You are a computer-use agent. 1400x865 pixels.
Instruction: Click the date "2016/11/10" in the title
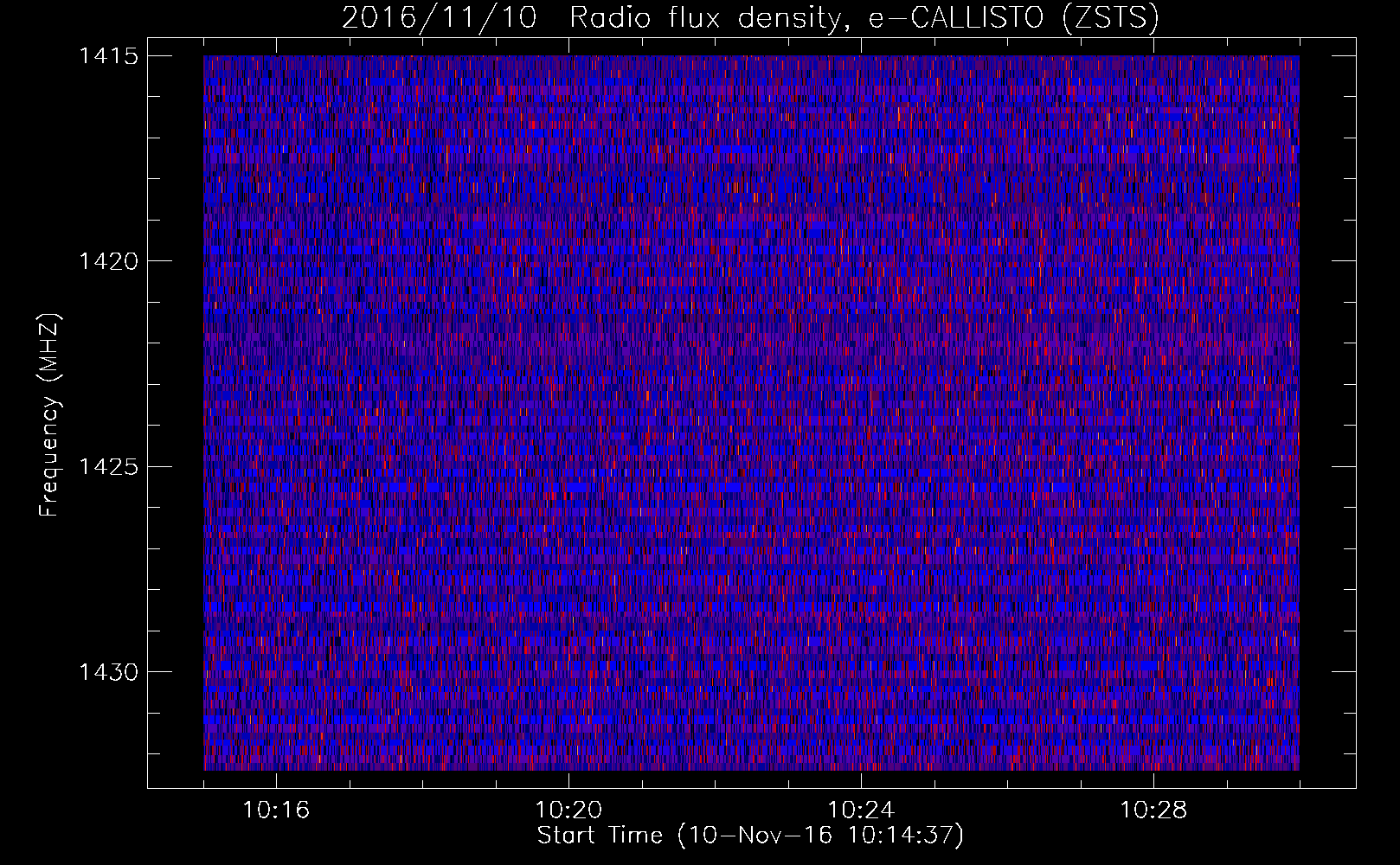click(x=440, y=18)
